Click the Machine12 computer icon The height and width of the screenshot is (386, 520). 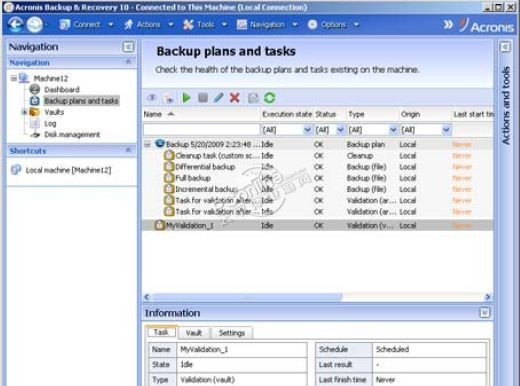(x=24, y=78)
